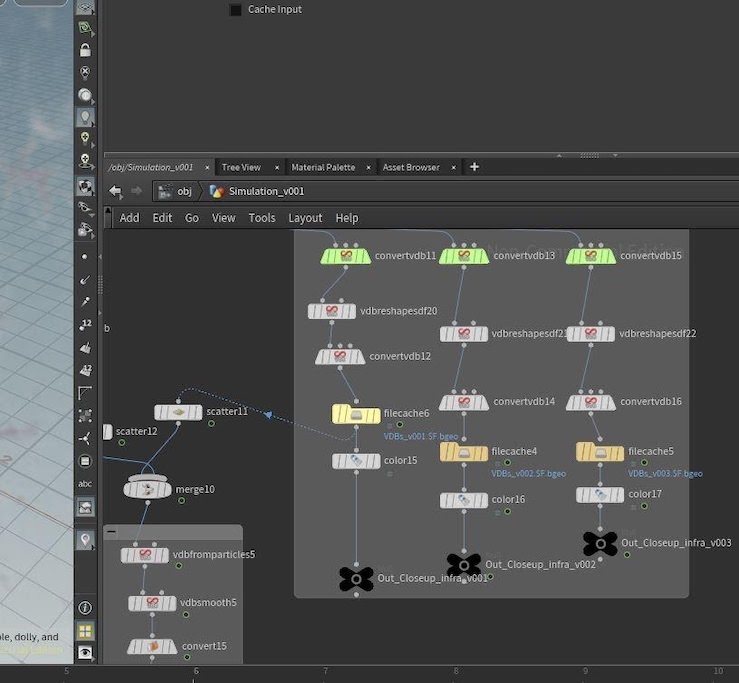Image resolution: width=739 pixels, height=683 pixels.
Task: Toggle the eye visibility icon at sidebar bottom
Action: pyautogui.click(x=86, y=652)
